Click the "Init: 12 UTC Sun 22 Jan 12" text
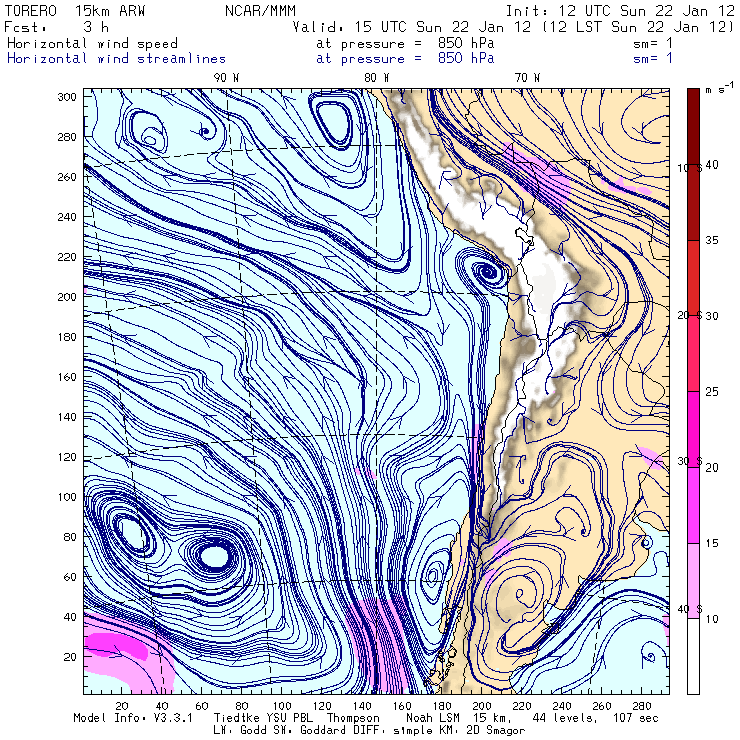The width and height of the screenshot is (740, 740). (x=620, y=11)
